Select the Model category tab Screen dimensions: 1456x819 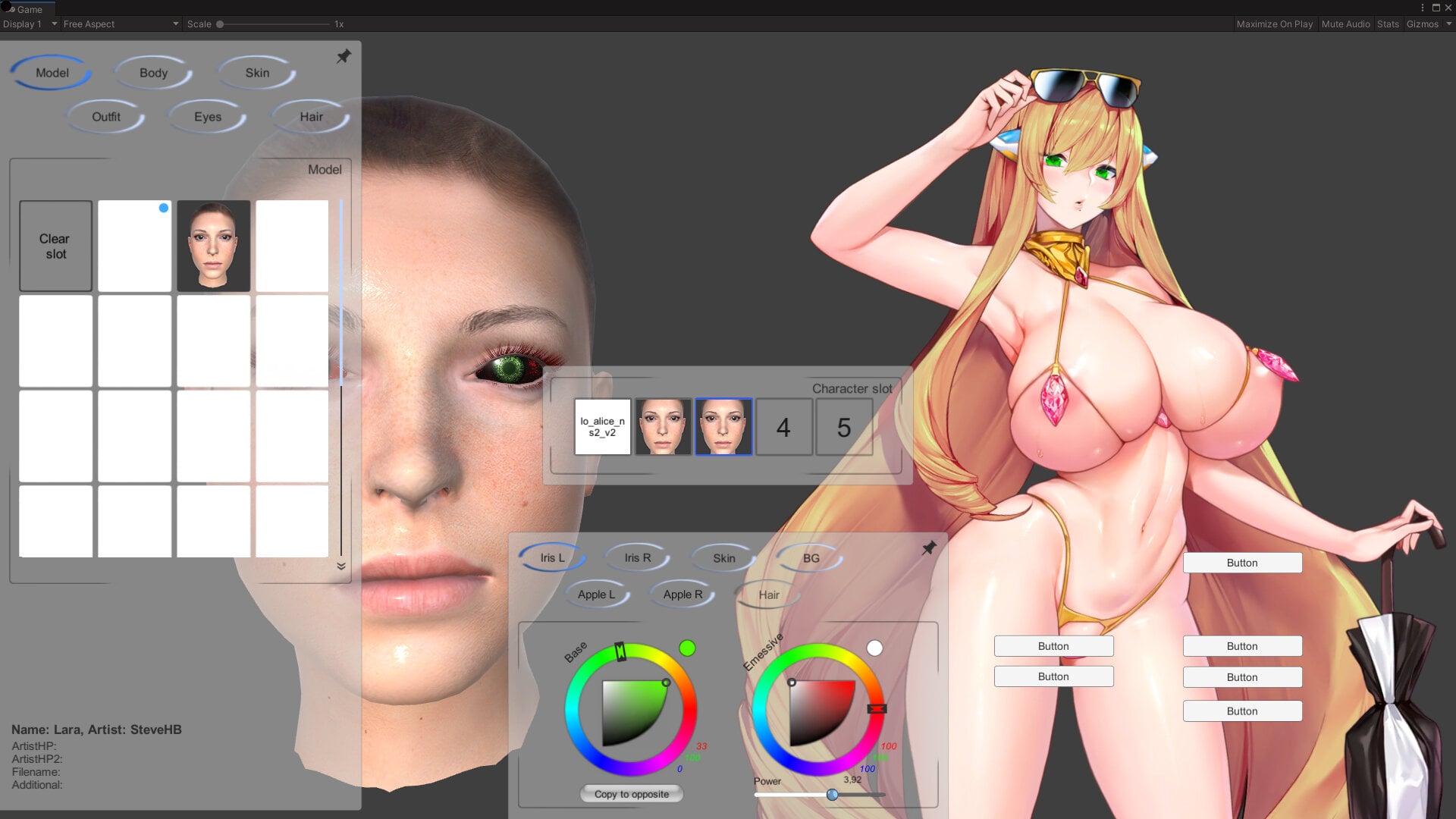[x=52, y=73]
